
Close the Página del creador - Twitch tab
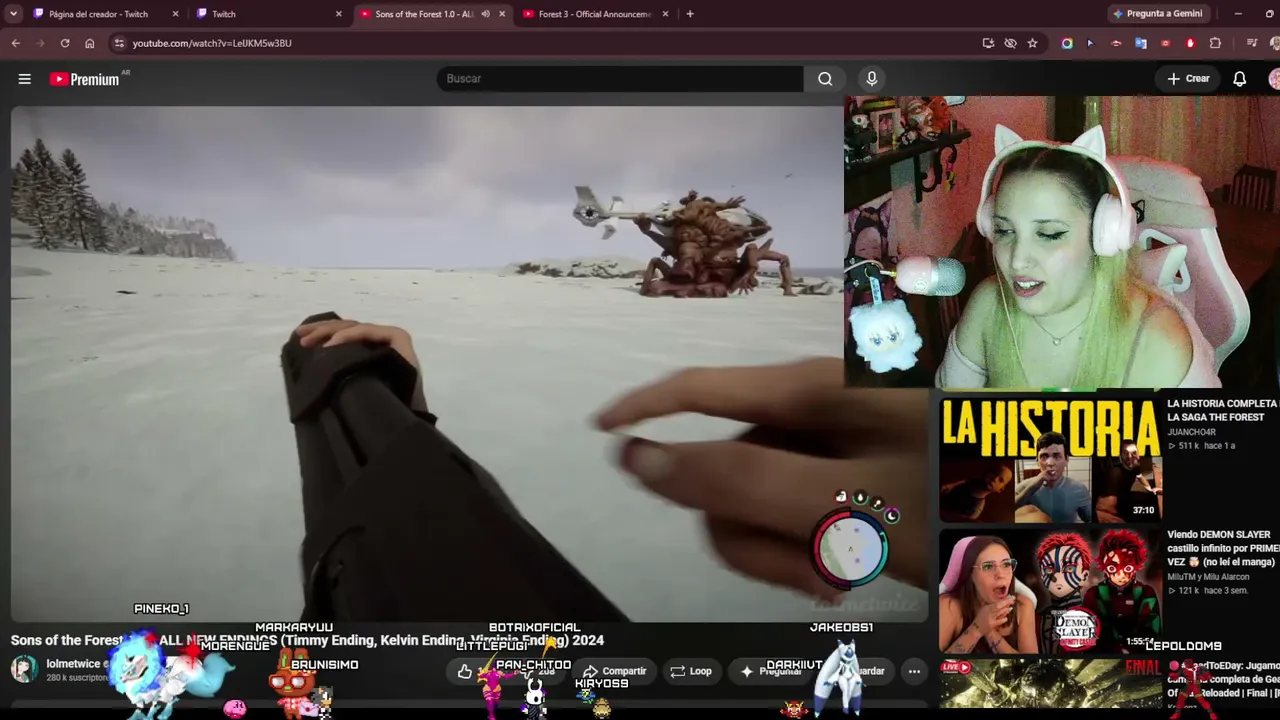coord(175,14)
